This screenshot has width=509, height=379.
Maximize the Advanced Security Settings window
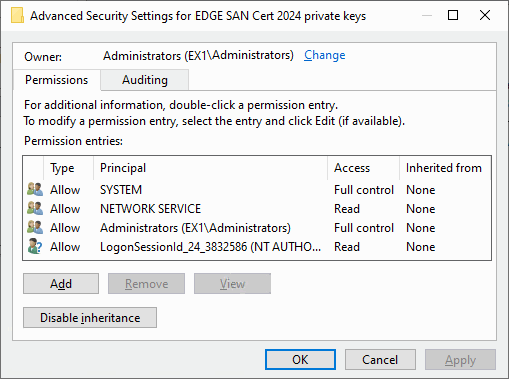click(x=453, y=15)
